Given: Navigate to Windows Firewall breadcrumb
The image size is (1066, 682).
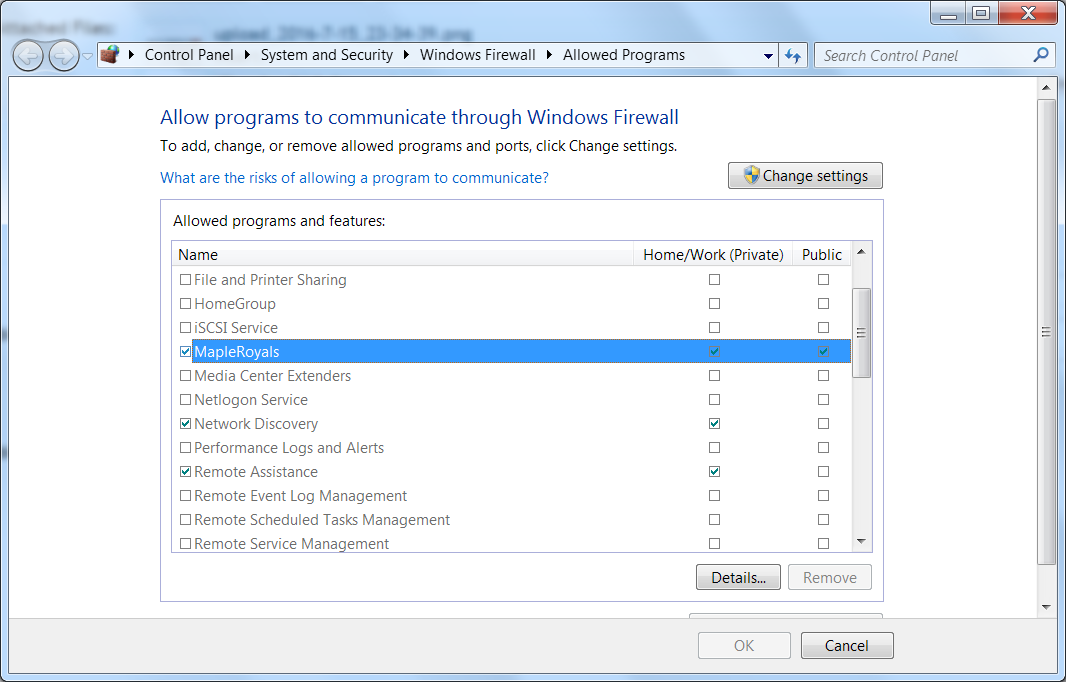Looking at the screenshot, I should (x=478, y=55).
